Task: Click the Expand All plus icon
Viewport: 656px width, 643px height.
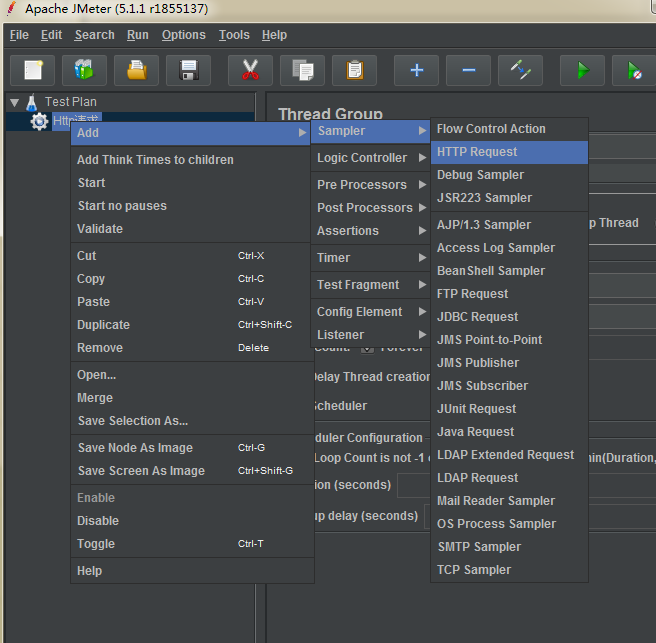Action: 416,70
